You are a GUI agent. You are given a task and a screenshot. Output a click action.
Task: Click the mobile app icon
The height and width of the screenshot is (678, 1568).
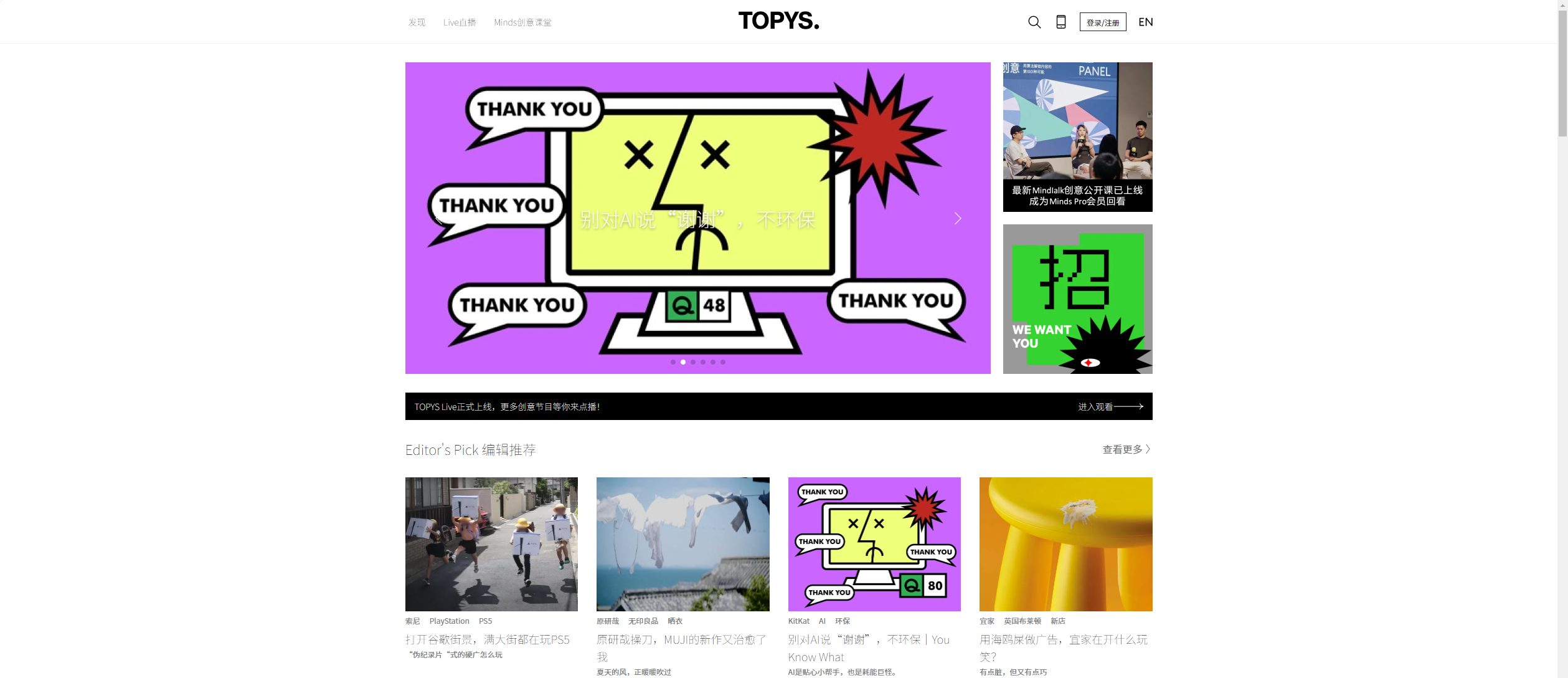(1060, 21)
